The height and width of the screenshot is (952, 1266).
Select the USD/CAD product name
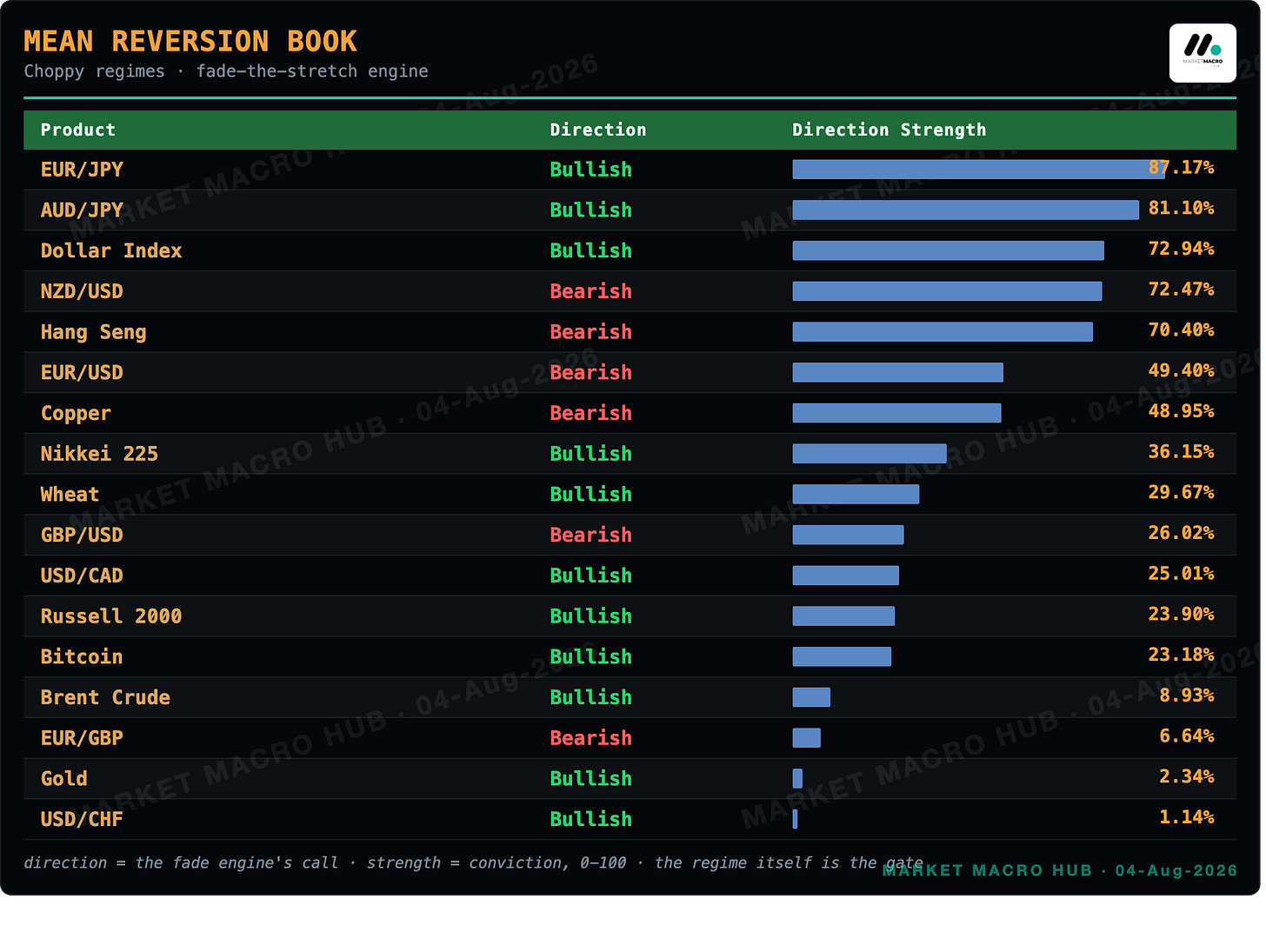click(x=82, y=576)
